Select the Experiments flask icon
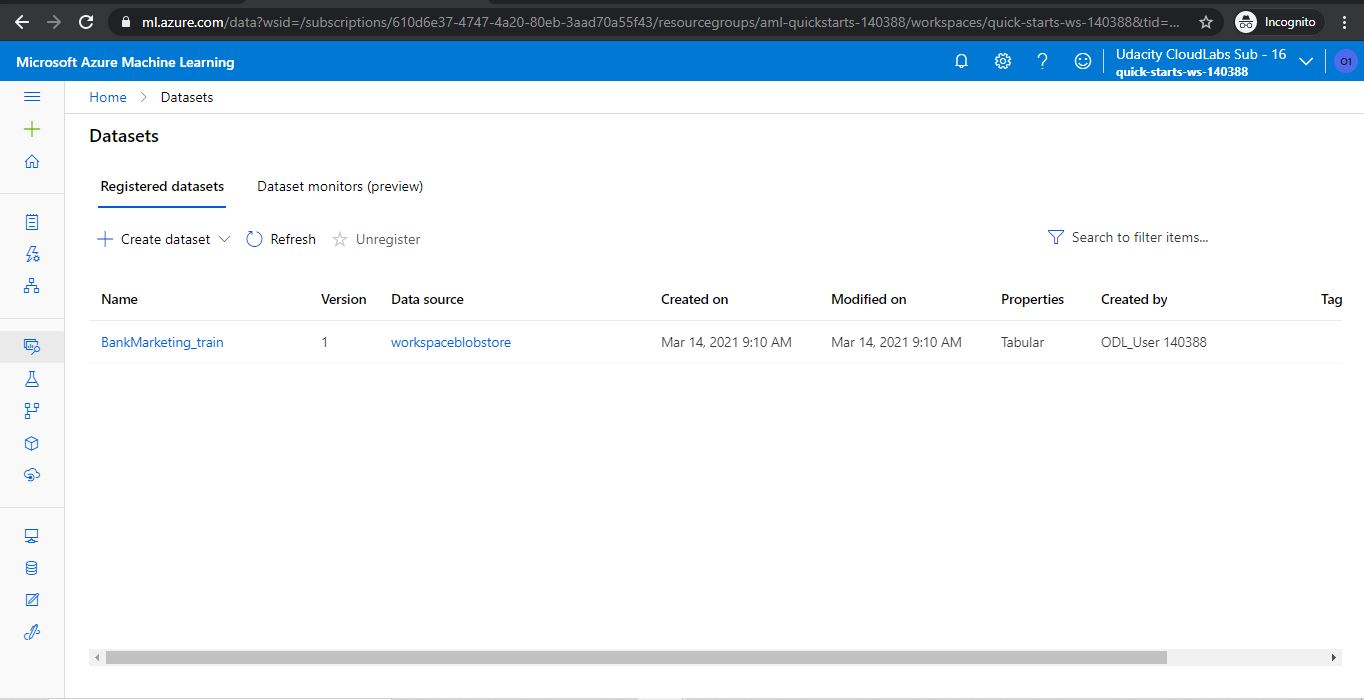Image resolution: width=1364 pixels, height=700 pixels. pyautogui.click(x=31, y=378)
